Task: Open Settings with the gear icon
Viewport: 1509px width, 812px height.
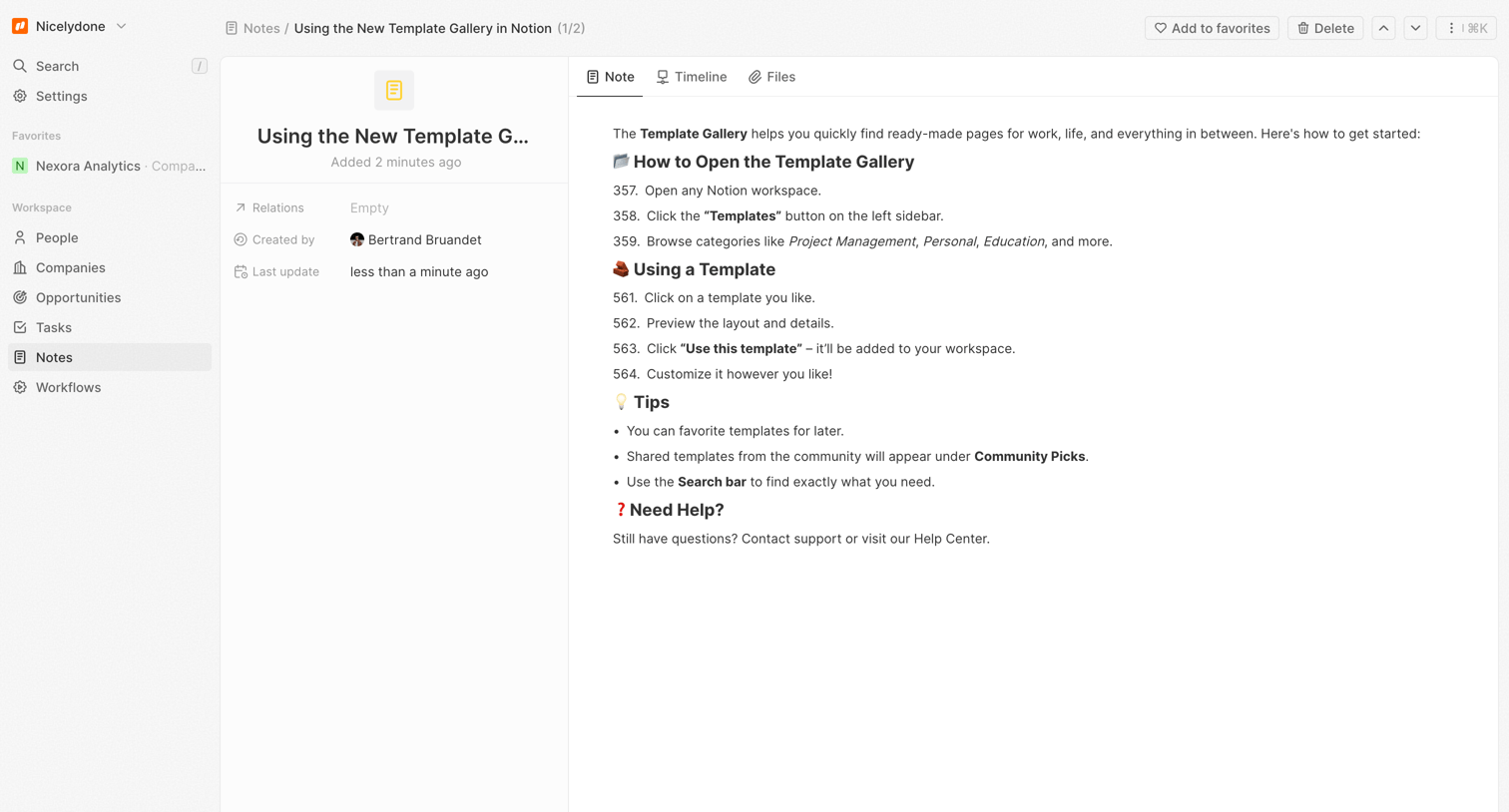Action: pos(20,97)
